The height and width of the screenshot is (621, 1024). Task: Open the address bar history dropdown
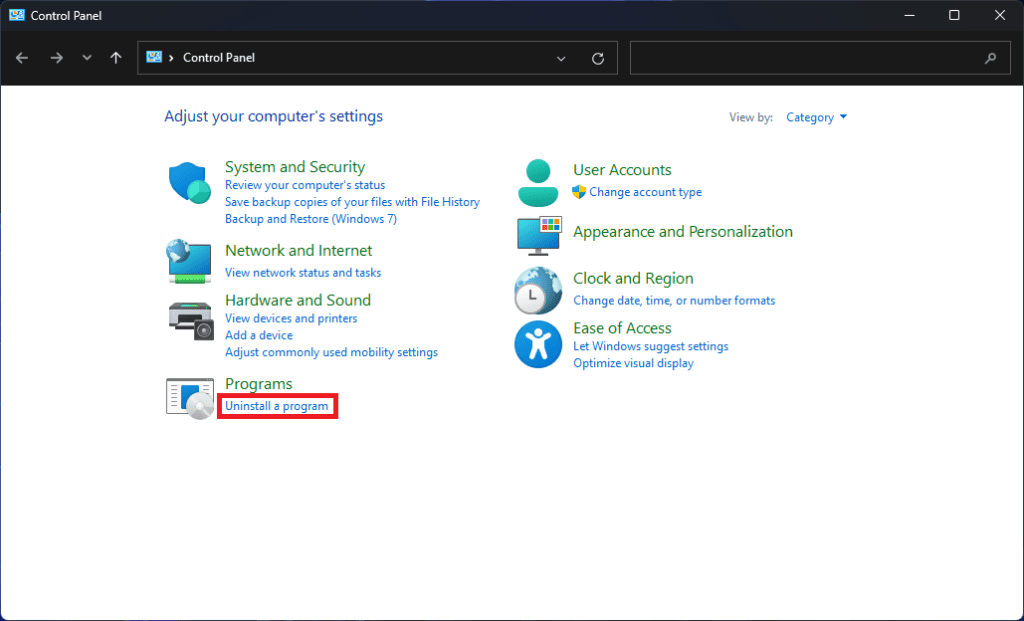click(561, 58)
